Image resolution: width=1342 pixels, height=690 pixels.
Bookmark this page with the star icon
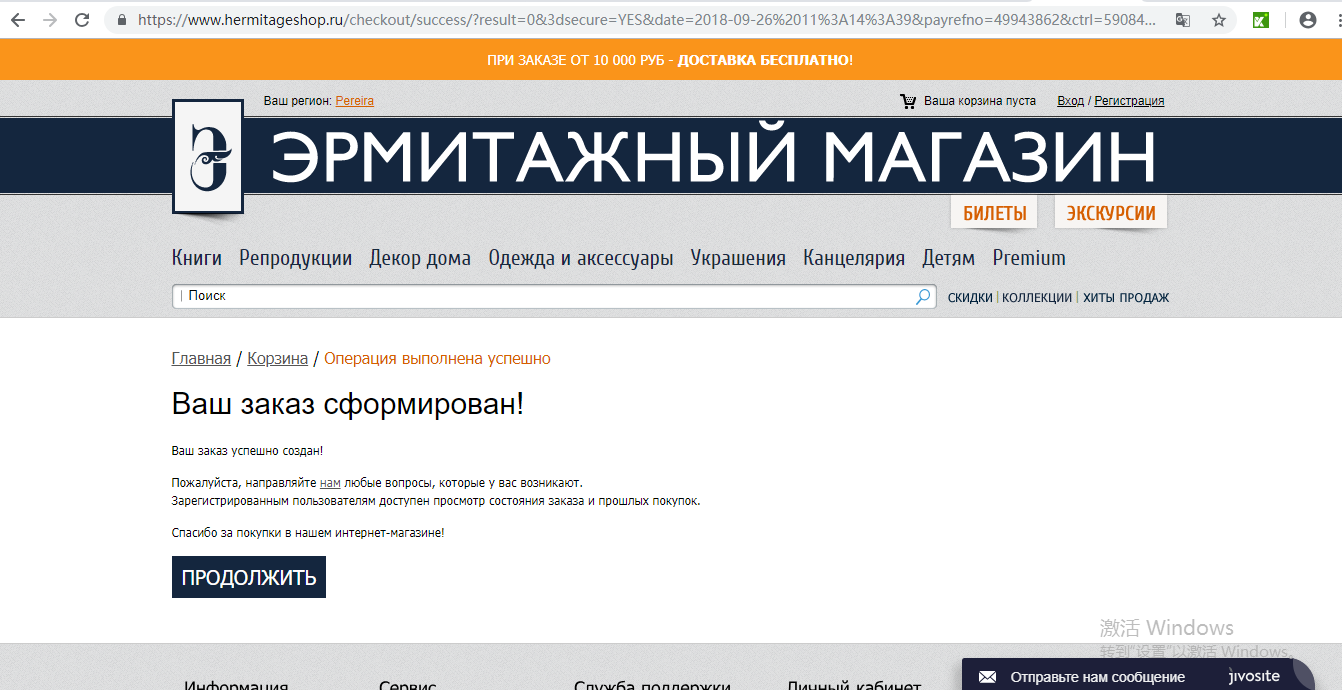tap(1218, 20)
